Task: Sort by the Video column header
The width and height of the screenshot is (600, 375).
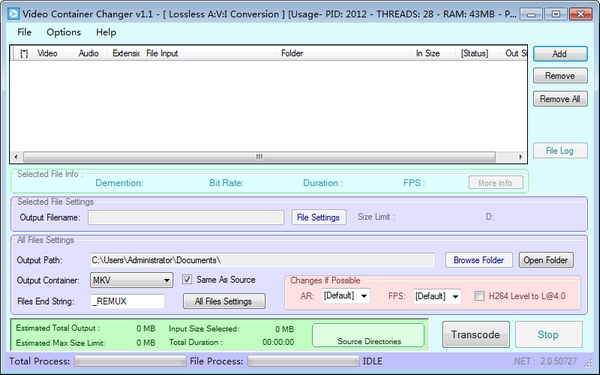Action: [x=54, y=53]
